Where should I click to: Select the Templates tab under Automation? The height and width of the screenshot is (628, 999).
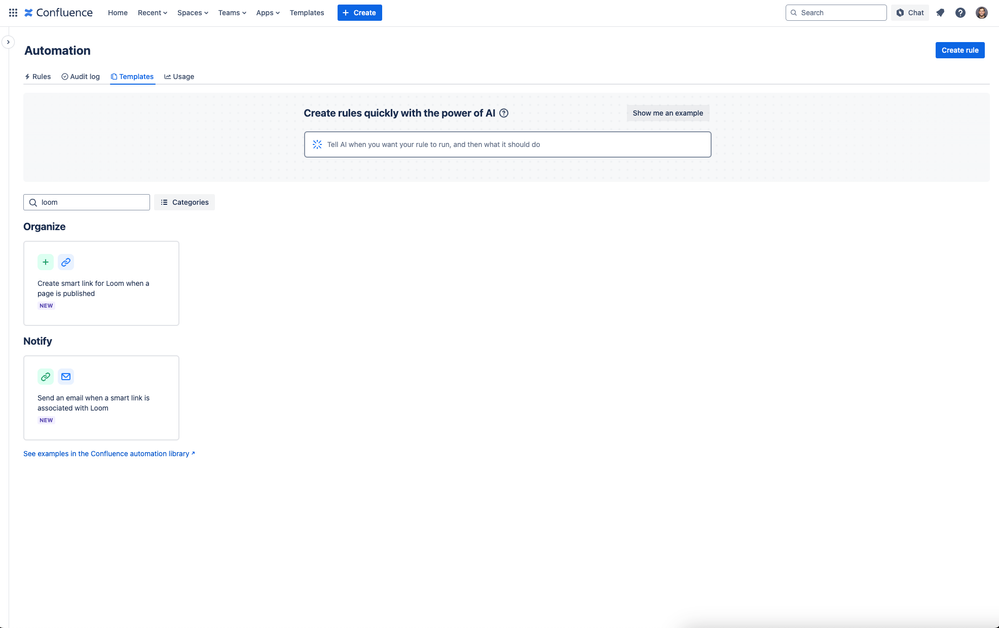coord(133,76)
